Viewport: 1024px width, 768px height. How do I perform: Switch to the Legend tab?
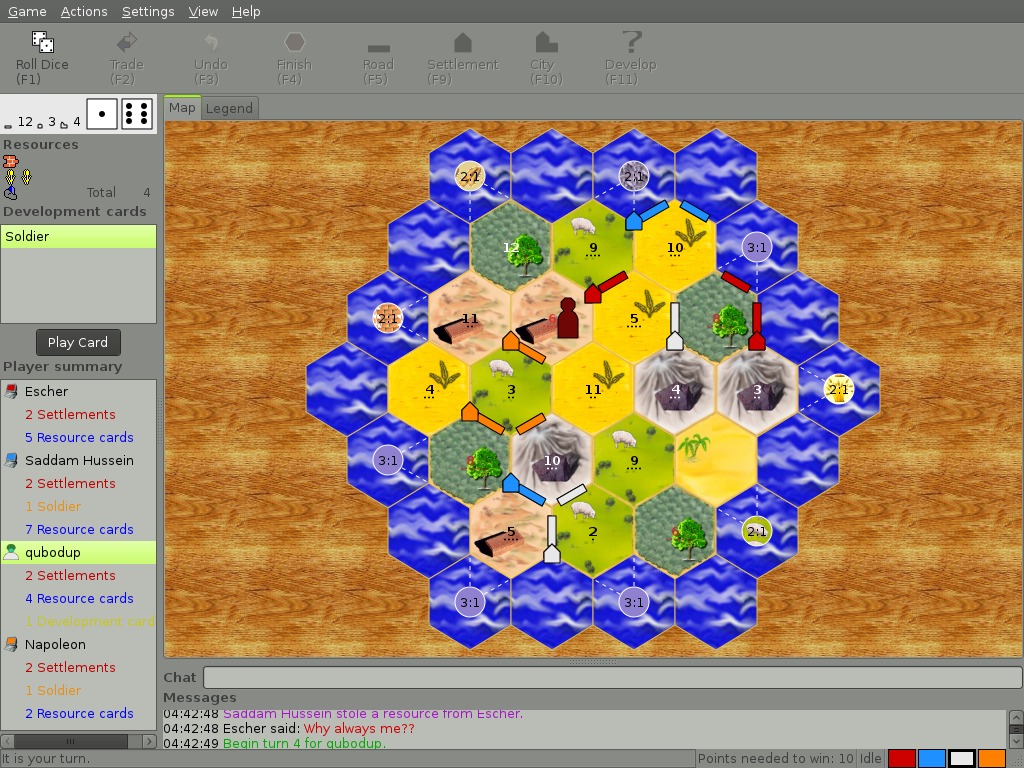[x=229, y=108]
